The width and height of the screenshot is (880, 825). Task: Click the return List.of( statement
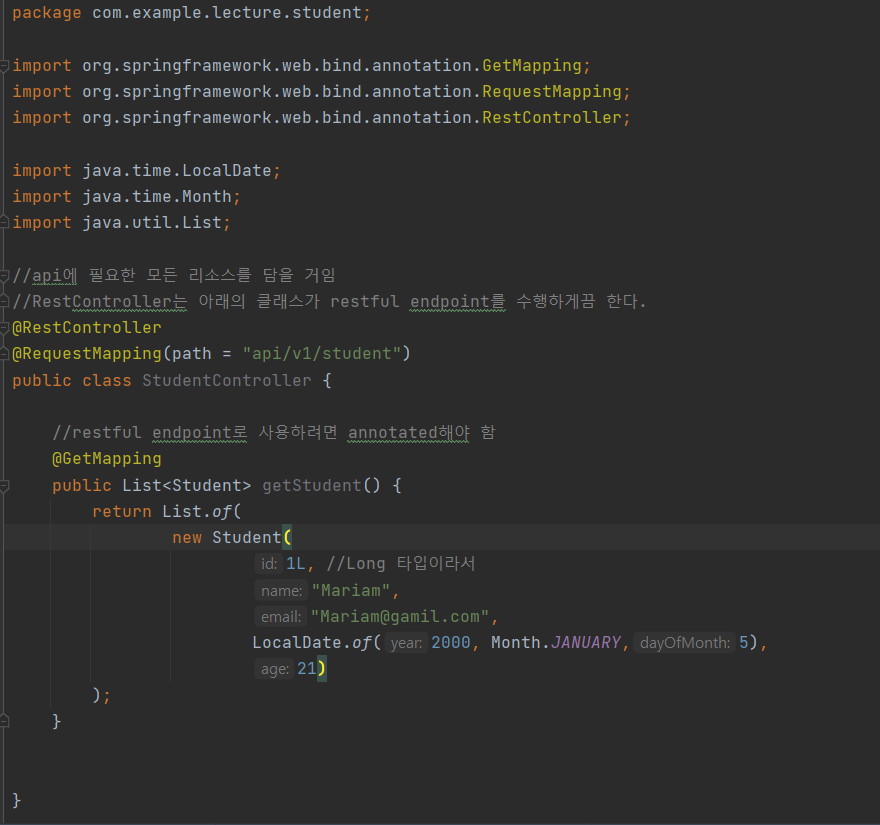tap(167, 512)
